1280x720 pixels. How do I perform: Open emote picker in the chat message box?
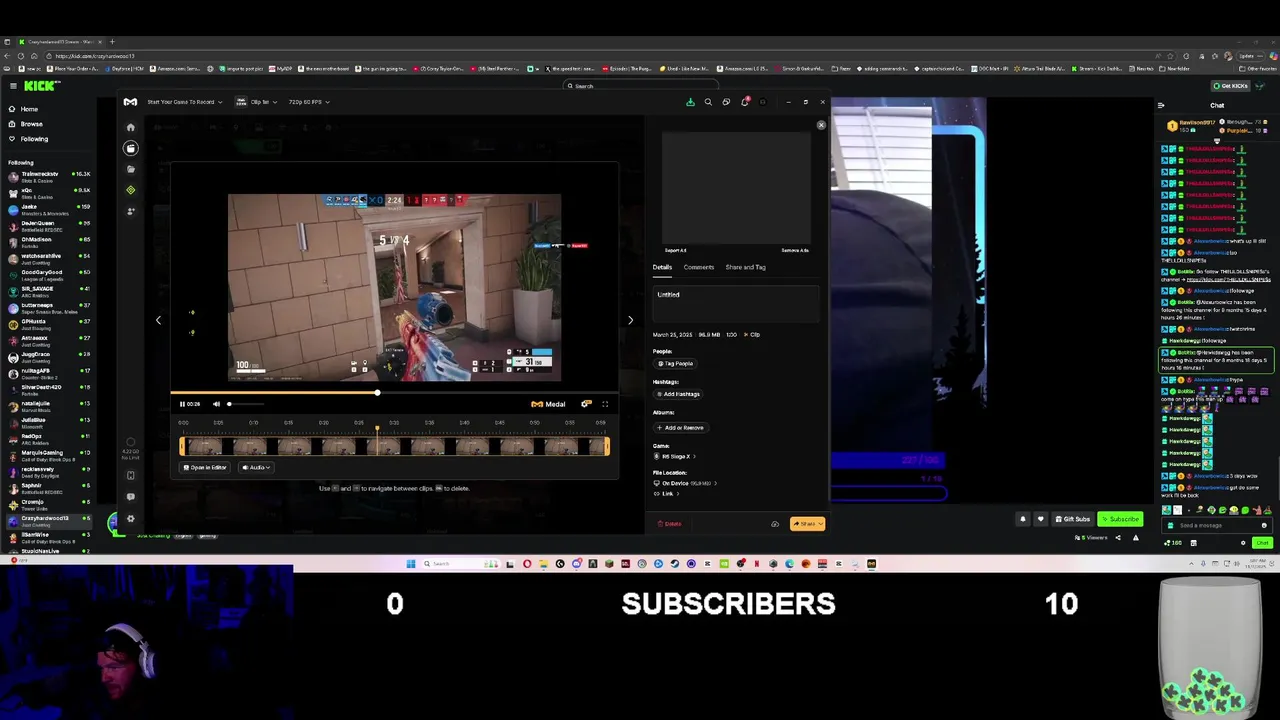[1264, 525]
